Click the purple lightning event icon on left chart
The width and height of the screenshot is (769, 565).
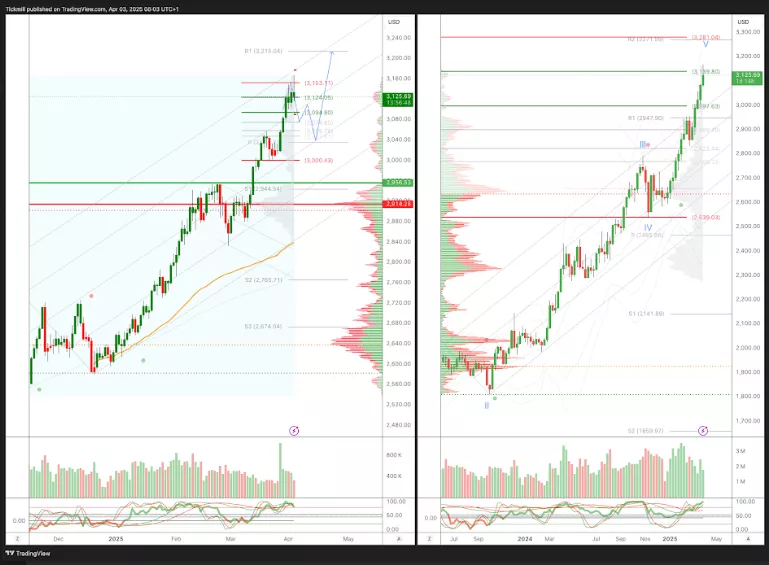point(294,430)
